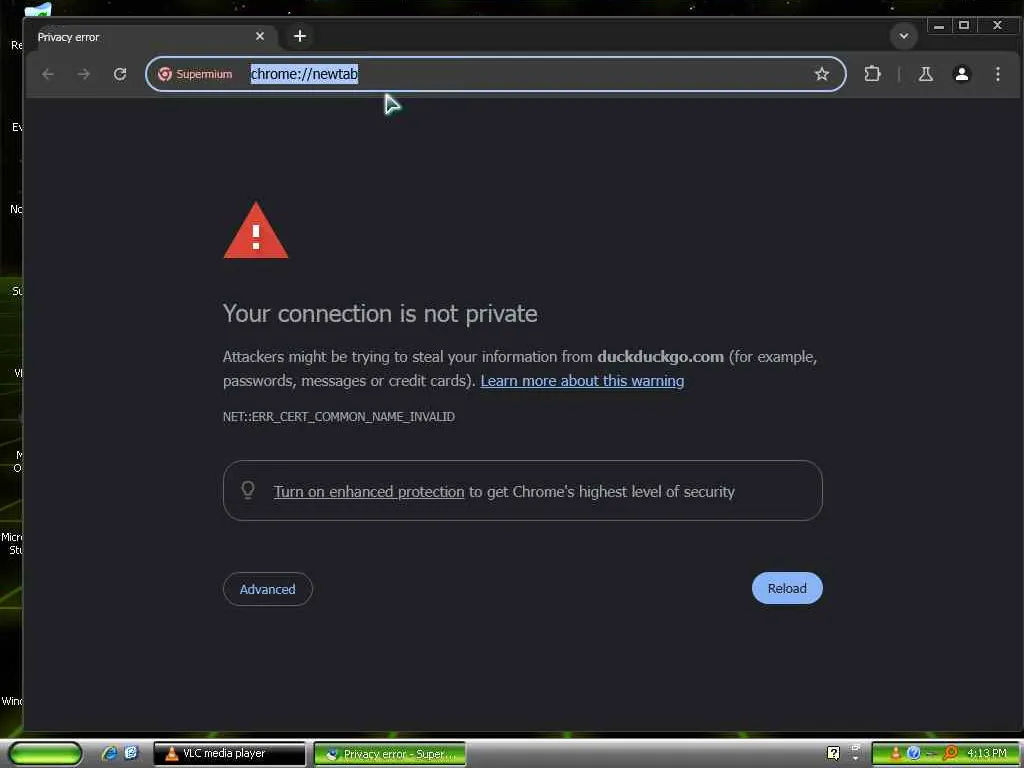
Task: Bookmark this page with the star icon
Action: [x=822, y=74]
